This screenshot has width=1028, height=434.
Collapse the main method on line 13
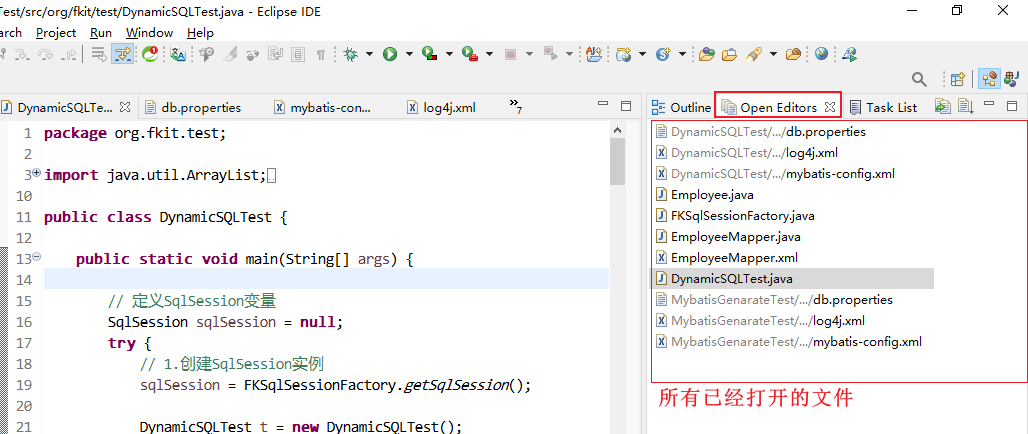pos(37,257)
